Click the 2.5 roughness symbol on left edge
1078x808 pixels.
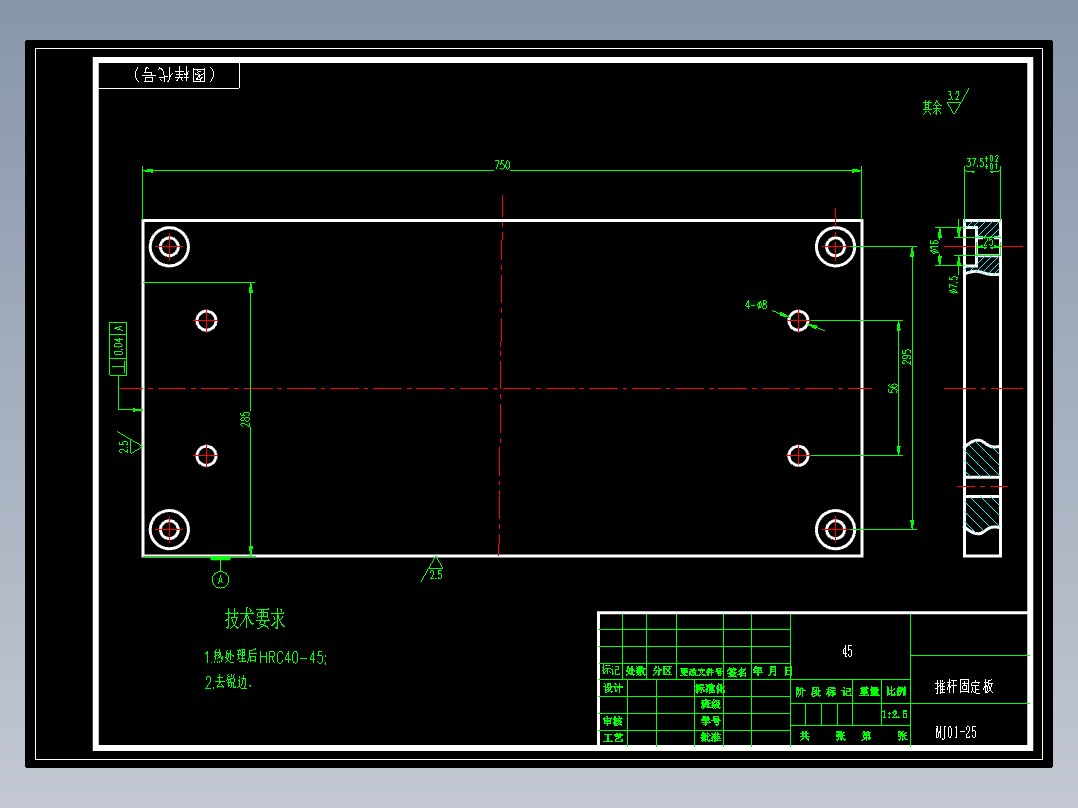tap(129, 444)
